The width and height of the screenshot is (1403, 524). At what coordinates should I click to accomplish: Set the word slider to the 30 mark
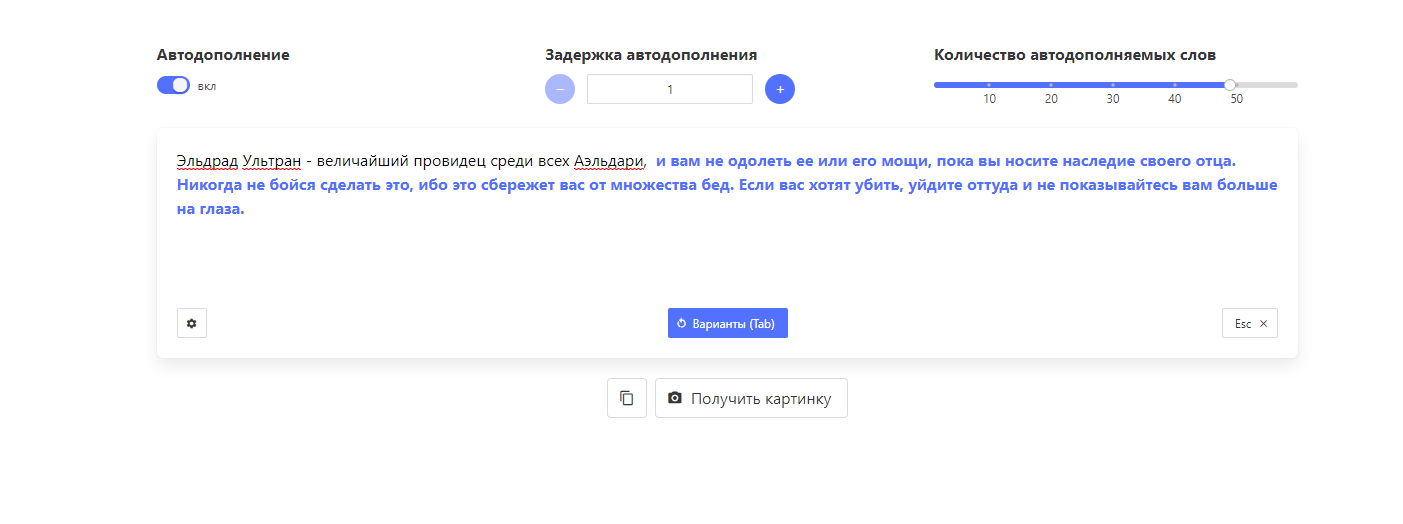(x=1113, y=85)
